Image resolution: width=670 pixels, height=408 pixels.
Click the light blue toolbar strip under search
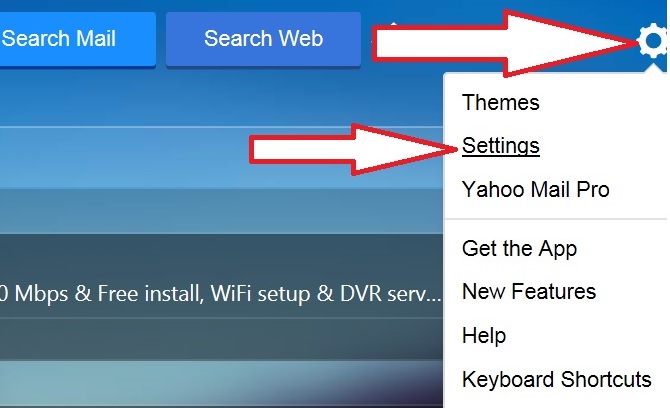pyautogui.click(x=221, y=157)
